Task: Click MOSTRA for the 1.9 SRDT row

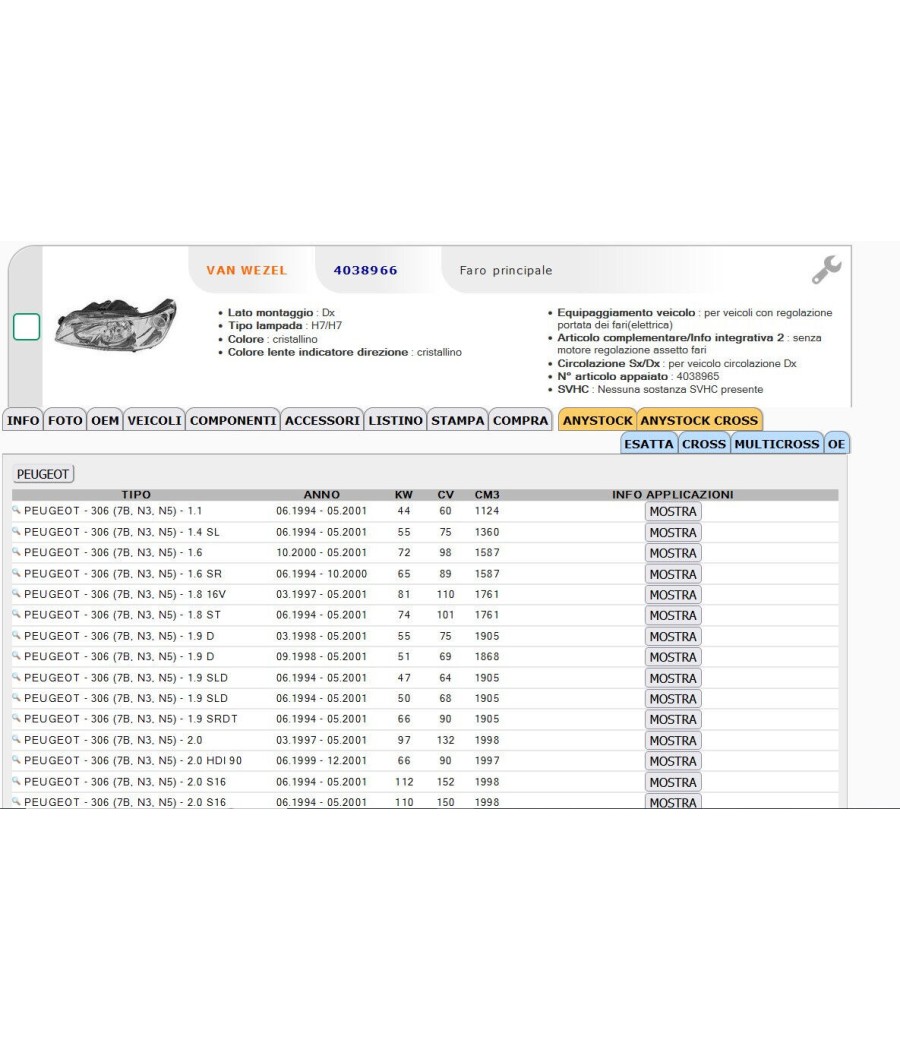Action: 673,719
